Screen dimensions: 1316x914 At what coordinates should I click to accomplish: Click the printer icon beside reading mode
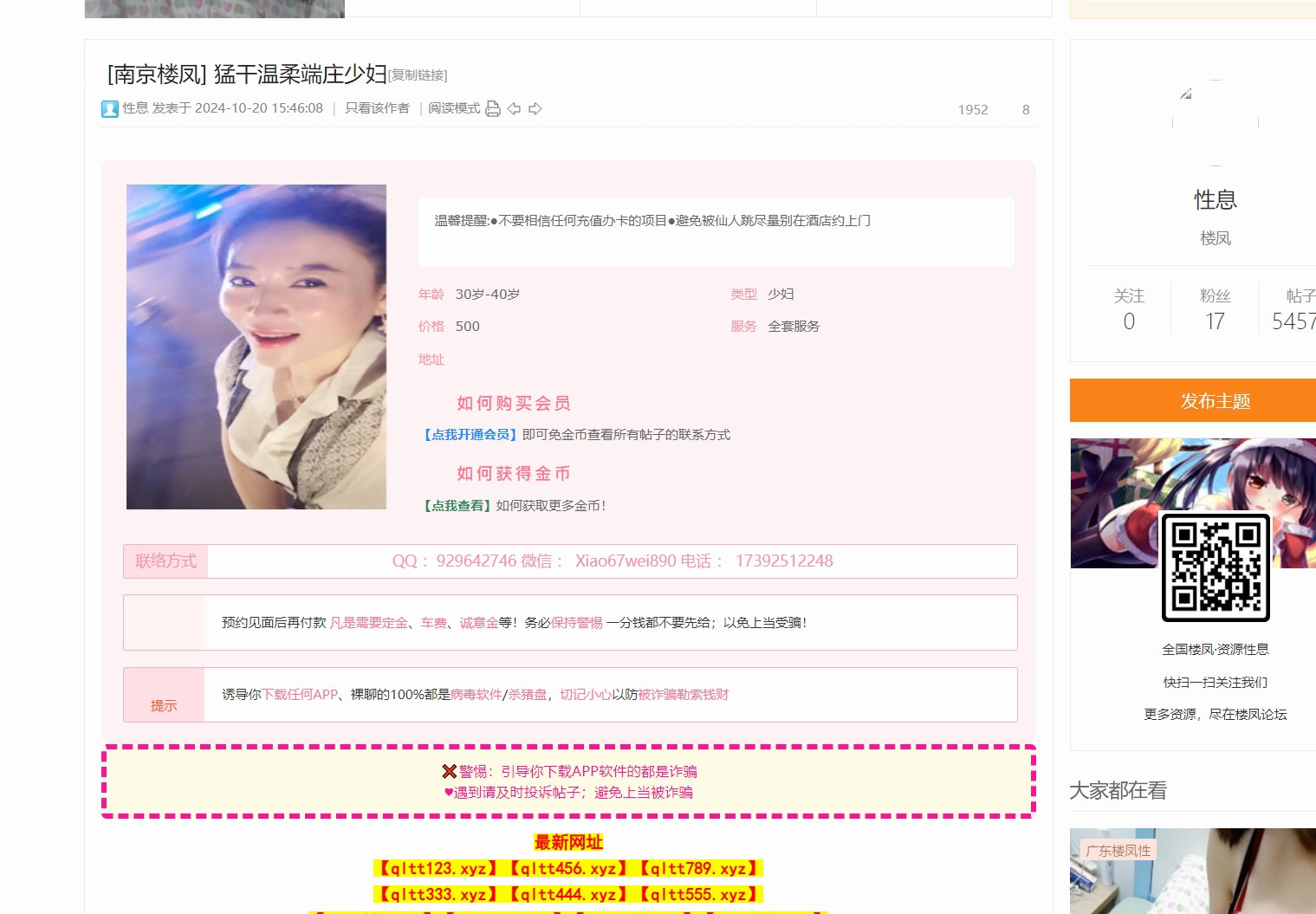[493, 108]
